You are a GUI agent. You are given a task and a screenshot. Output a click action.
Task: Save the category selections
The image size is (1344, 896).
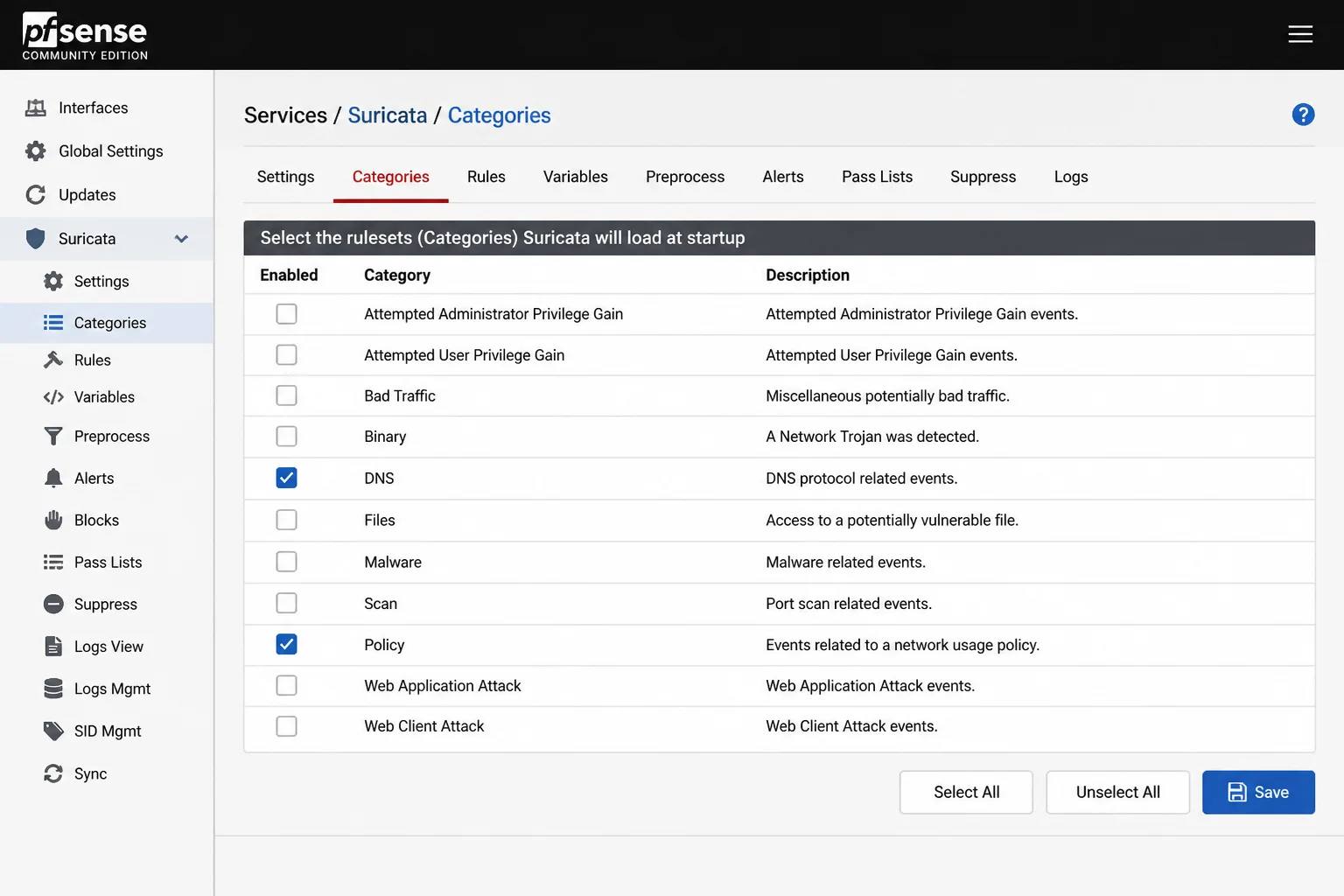pos(1258,792)
